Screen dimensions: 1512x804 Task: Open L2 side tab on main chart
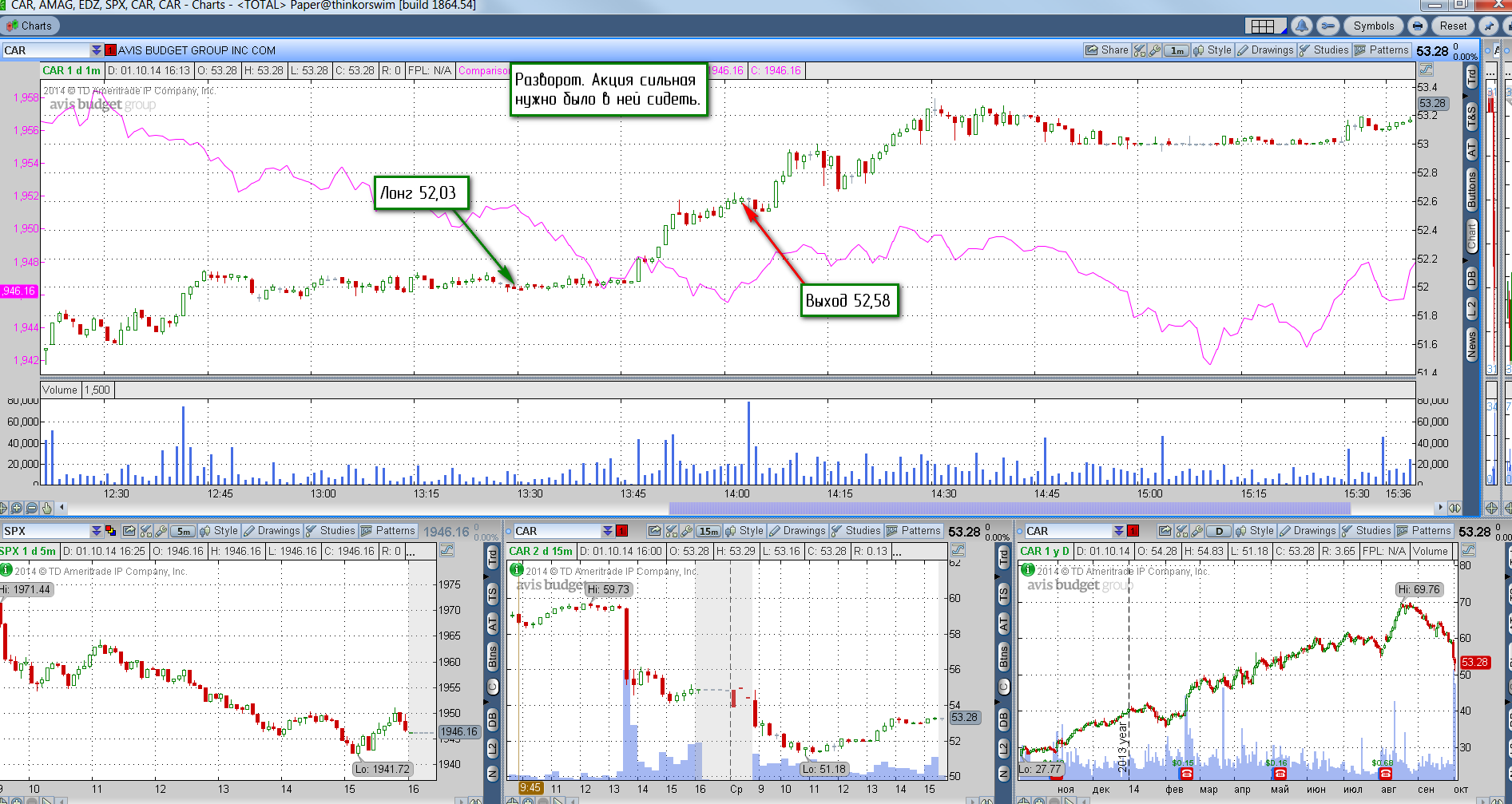point(1472,308)
